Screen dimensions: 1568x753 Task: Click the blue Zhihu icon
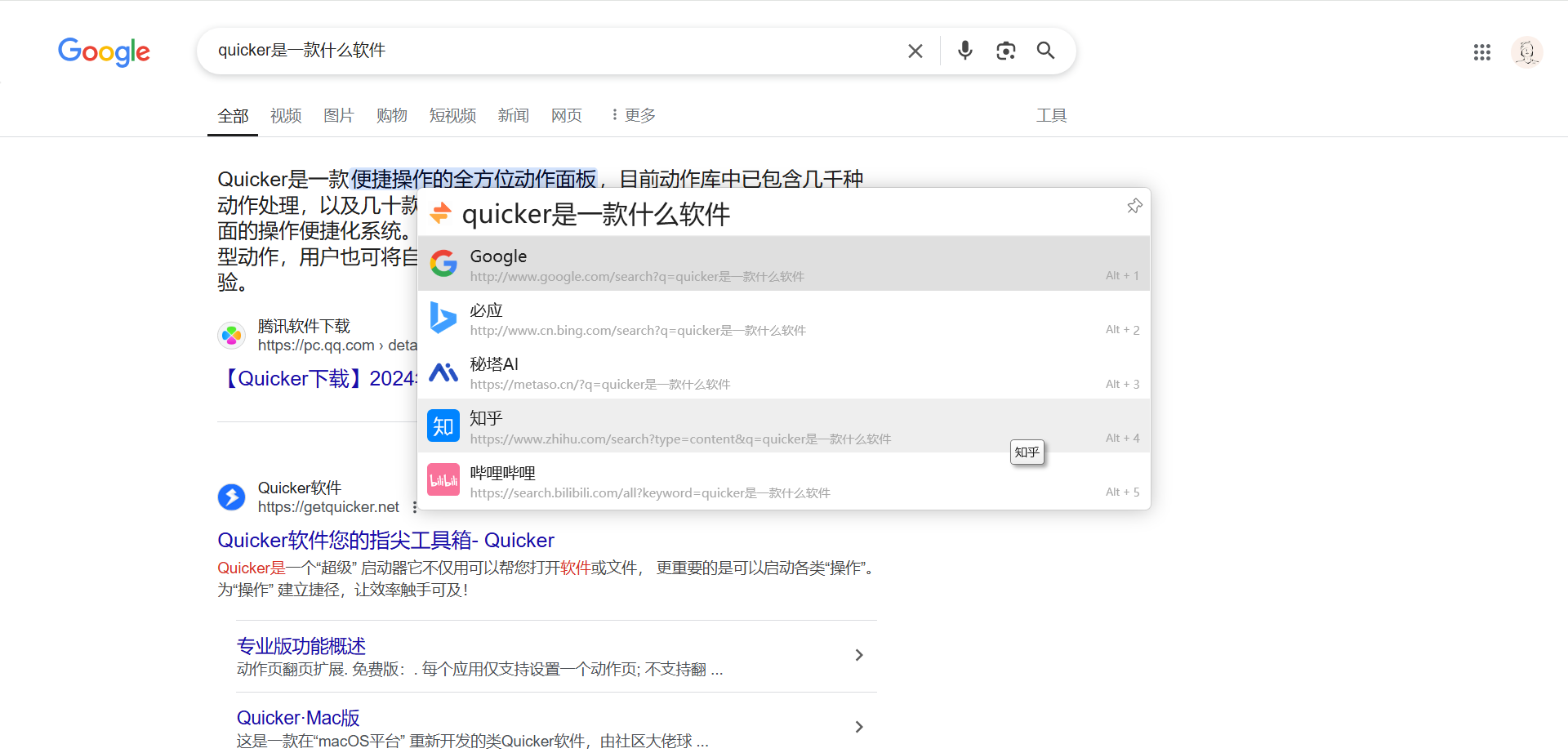click(x=443, y=426)
